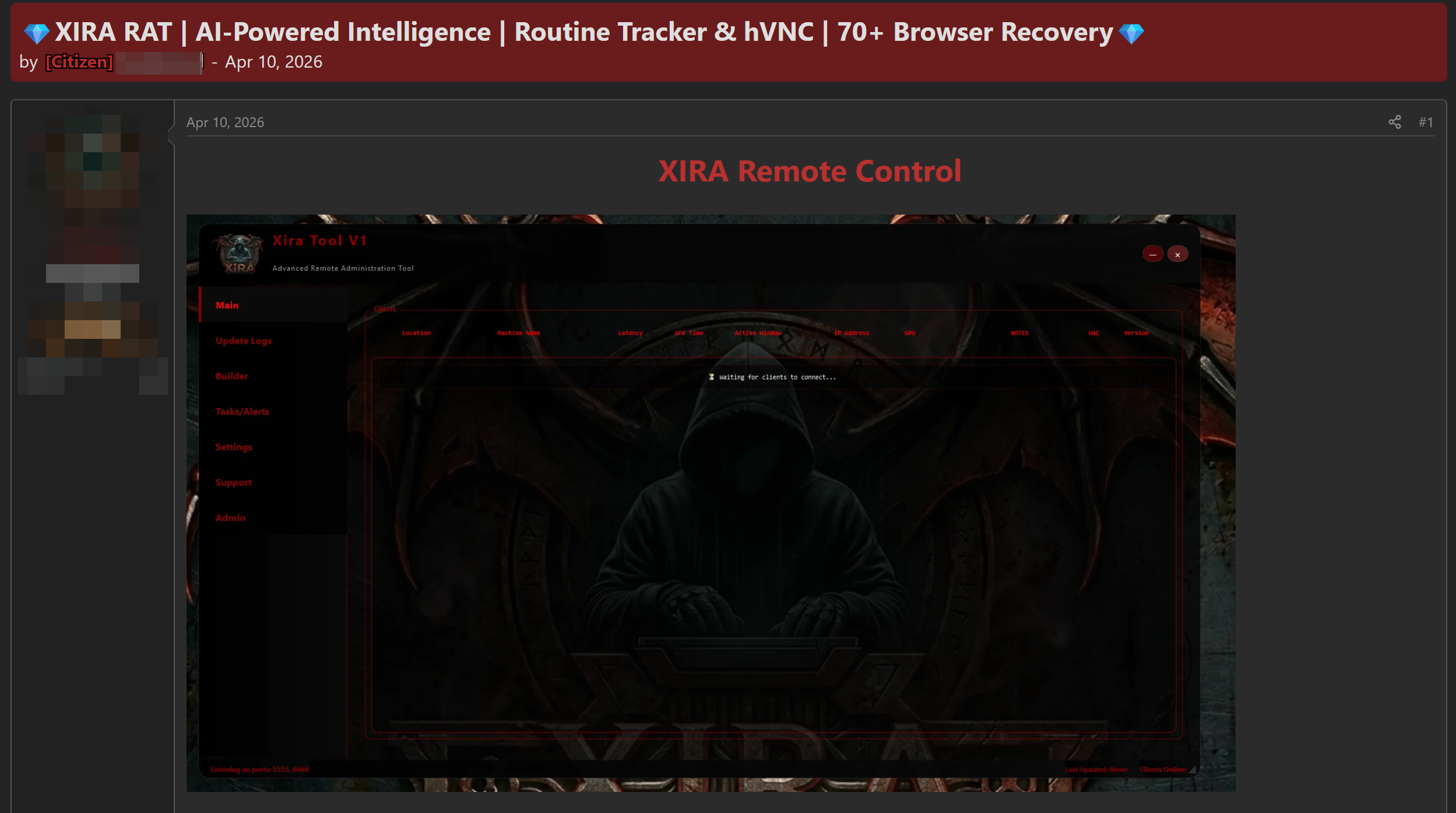Click the 'Clients' group box label
Viewport: 1456px width, 813px height.
tap(385, 309)
